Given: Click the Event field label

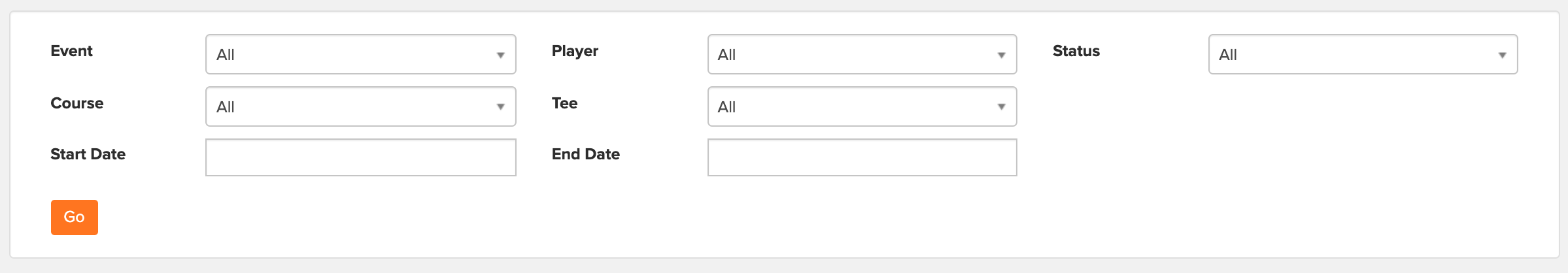Looking at the screenshot, I should point(71,51).
